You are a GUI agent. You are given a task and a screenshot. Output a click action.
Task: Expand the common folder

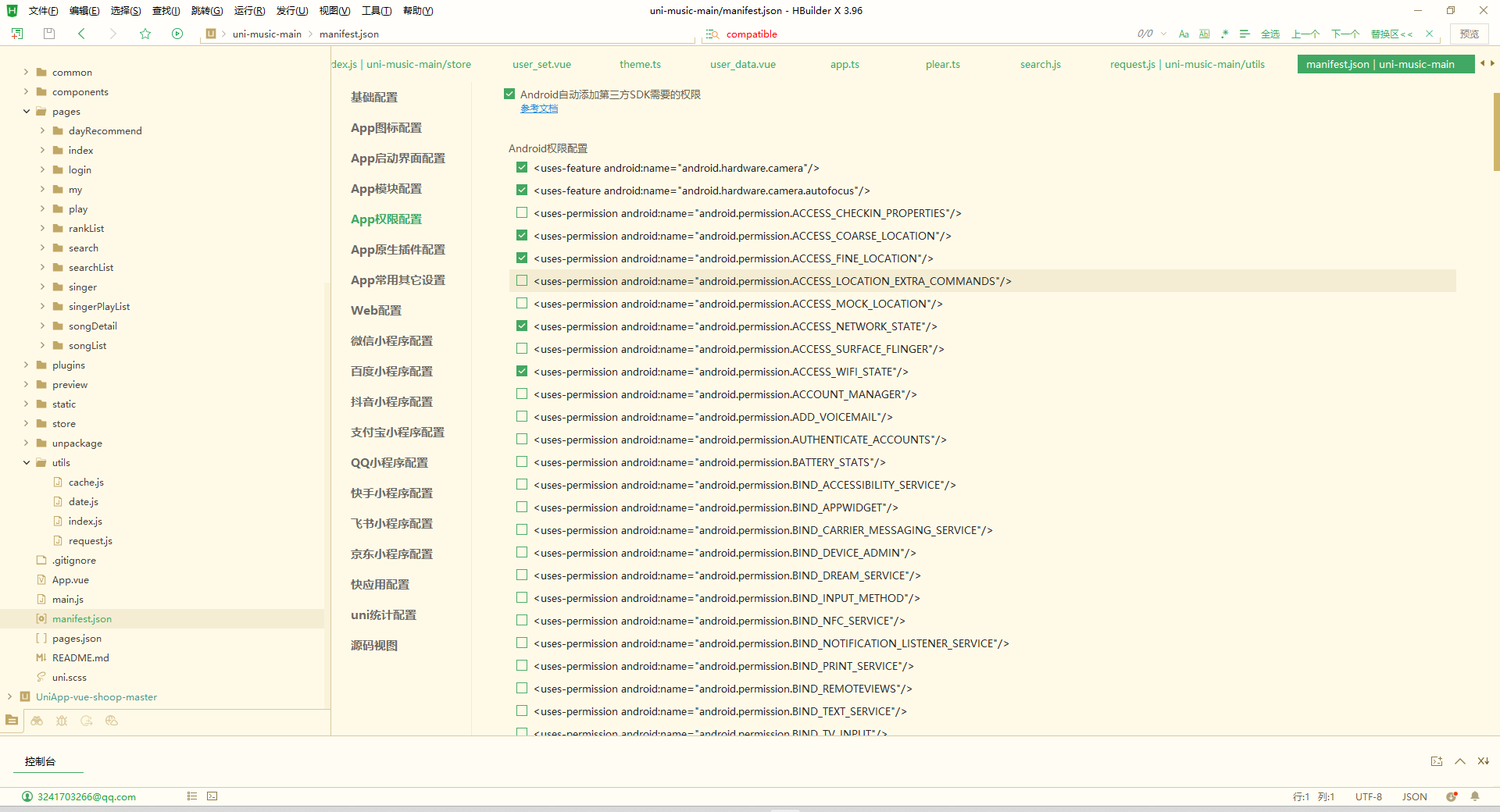click(26, 72)
